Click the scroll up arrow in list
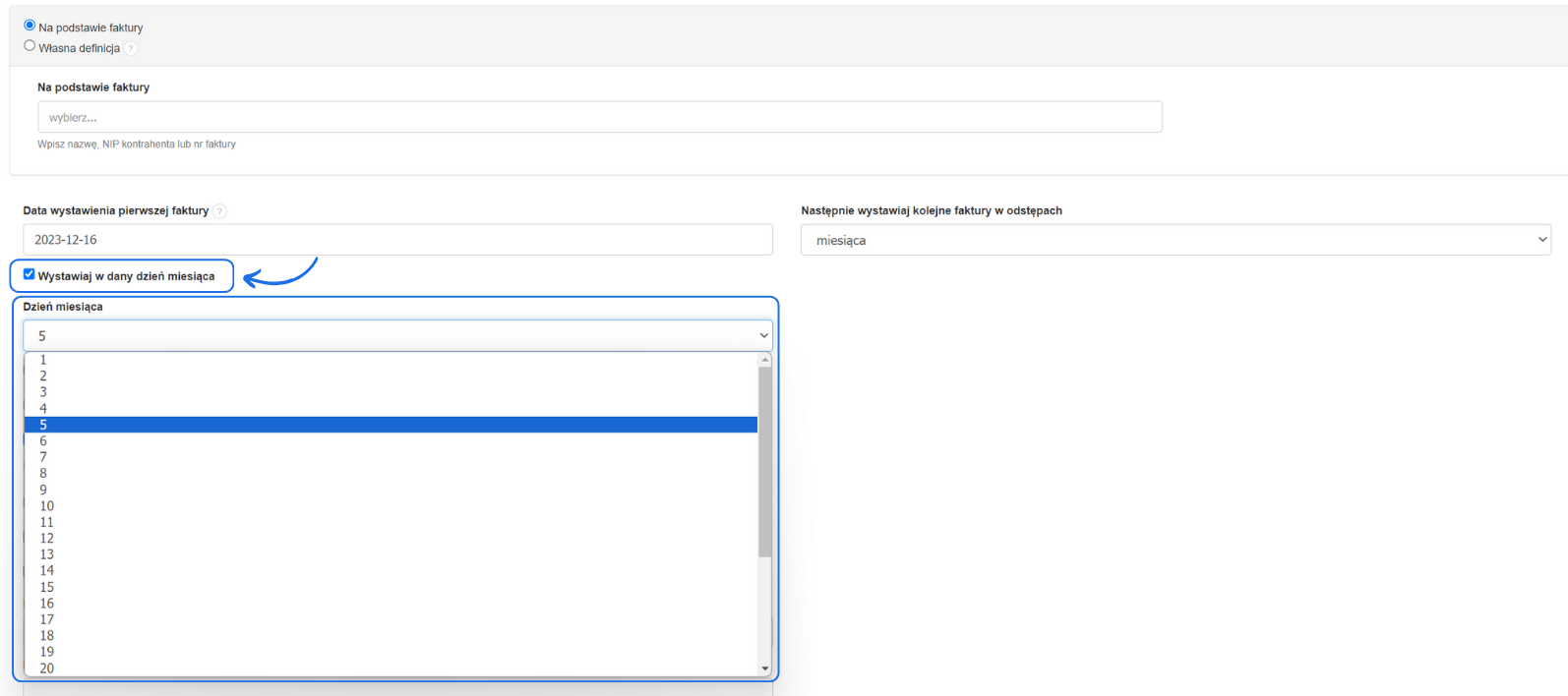The height and width of the screenshot is (696, 1568). coord(765,360)
